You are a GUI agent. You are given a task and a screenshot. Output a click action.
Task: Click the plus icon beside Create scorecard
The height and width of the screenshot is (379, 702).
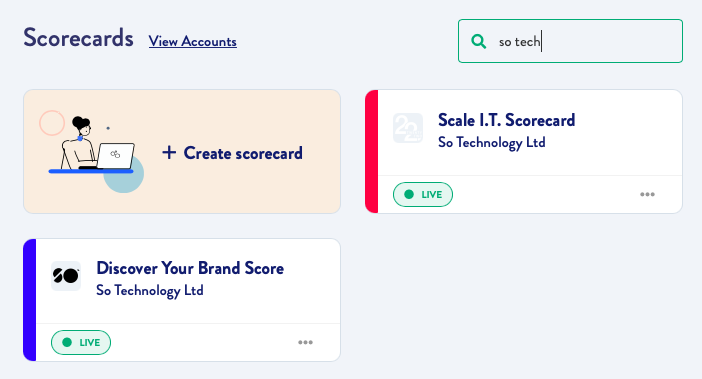click(x=169, y=153)
